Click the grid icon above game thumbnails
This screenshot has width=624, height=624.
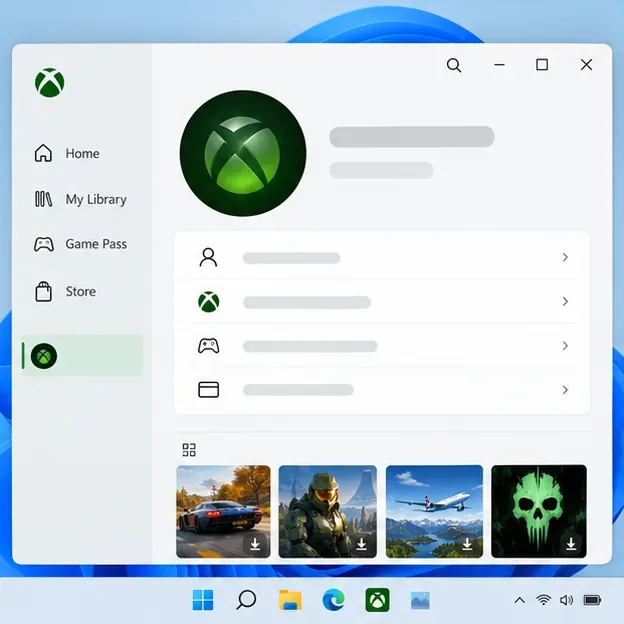[189, 450]
